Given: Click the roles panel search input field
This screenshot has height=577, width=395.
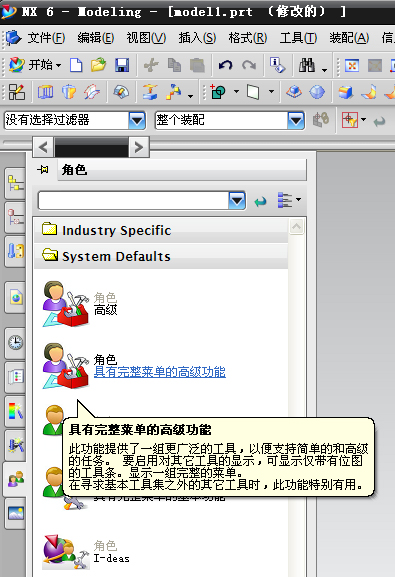Looking at the screenshot, I should (x=134, y=201).
